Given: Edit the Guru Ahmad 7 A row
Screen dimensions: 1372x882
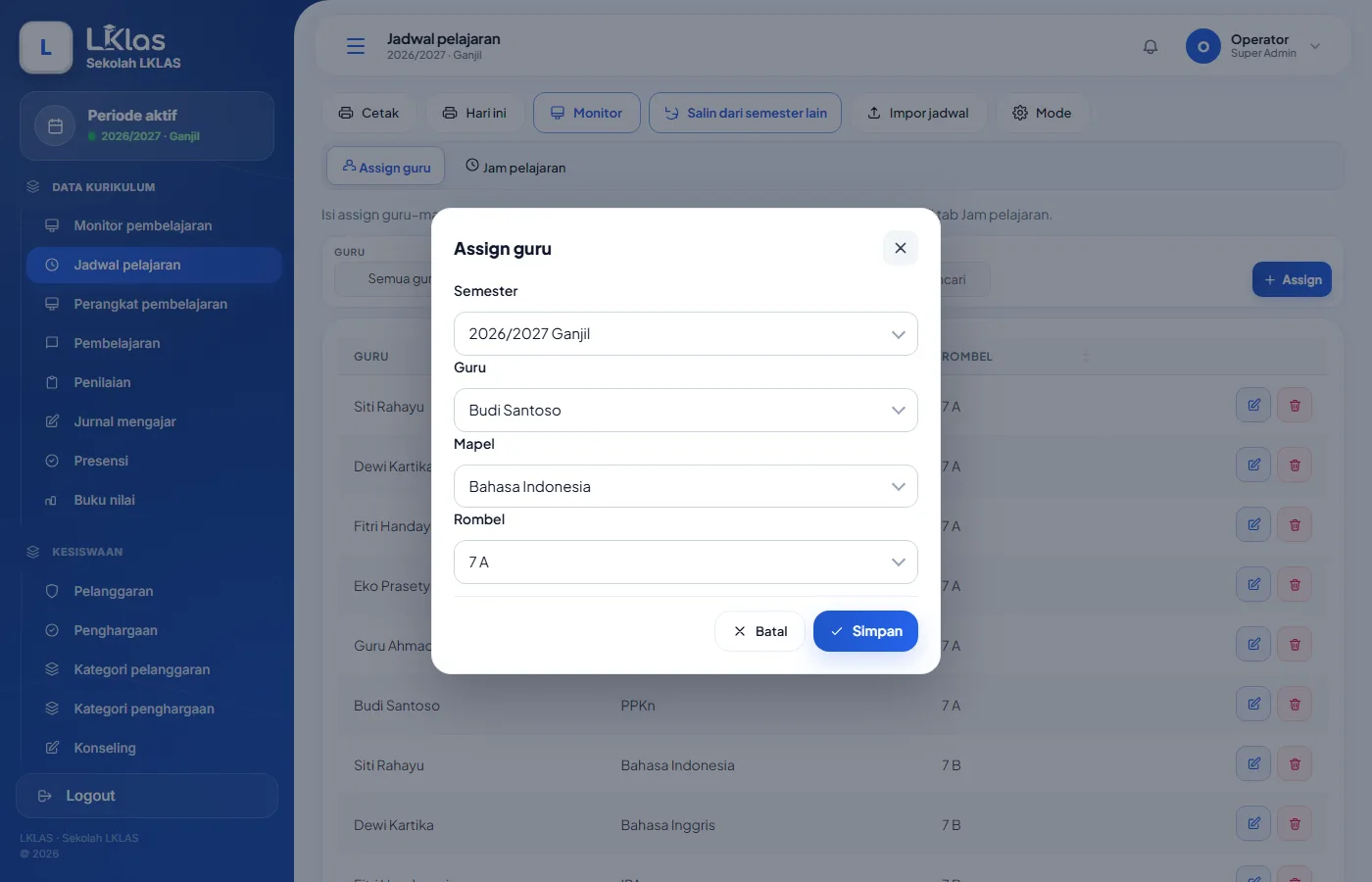Looking at the screenshot, I should pyautogui.click(x=1253, y=644).
